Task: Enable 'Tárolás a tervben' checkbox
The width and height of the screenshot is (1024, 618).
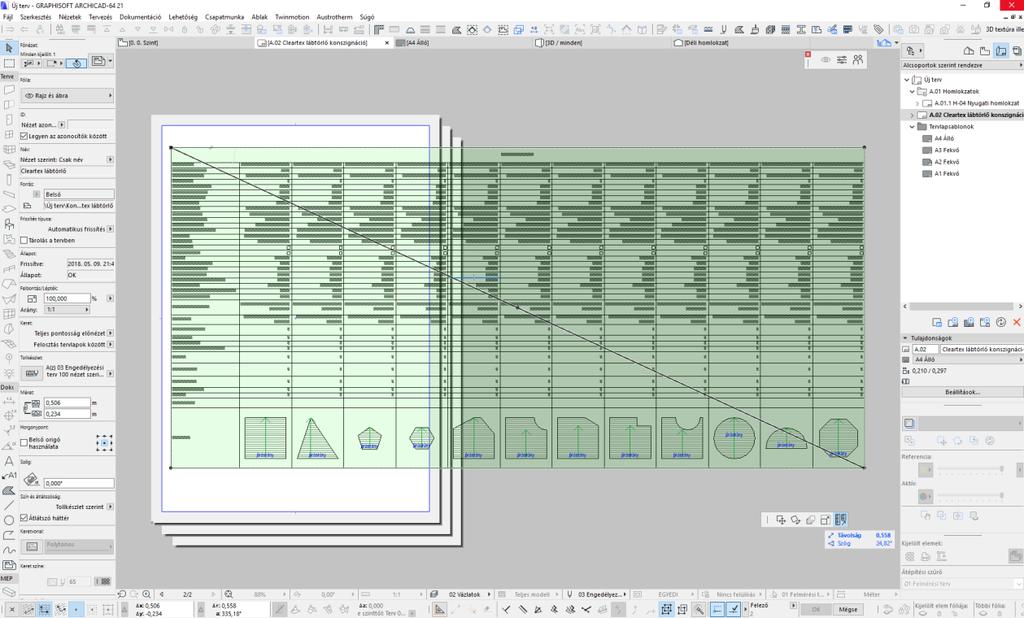Action: (x=24, y=240)
